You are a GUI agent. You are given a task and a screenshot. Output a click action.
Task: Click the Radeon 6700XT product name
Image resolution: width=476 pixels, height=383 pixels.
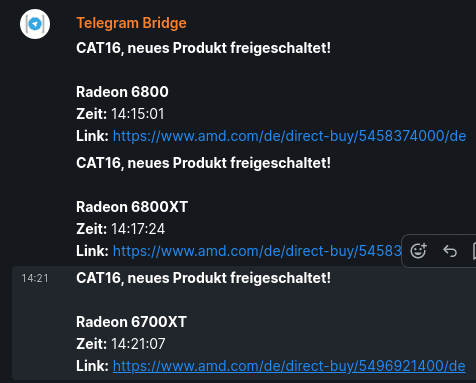pyautogui.click(x=131, y=322)
